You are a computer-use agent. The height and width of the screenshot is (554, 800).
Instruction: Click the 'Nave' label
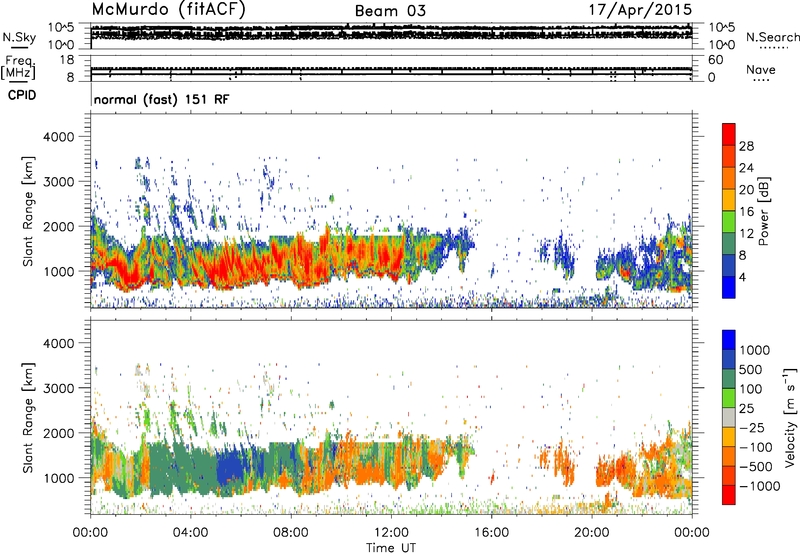point(761,70)
